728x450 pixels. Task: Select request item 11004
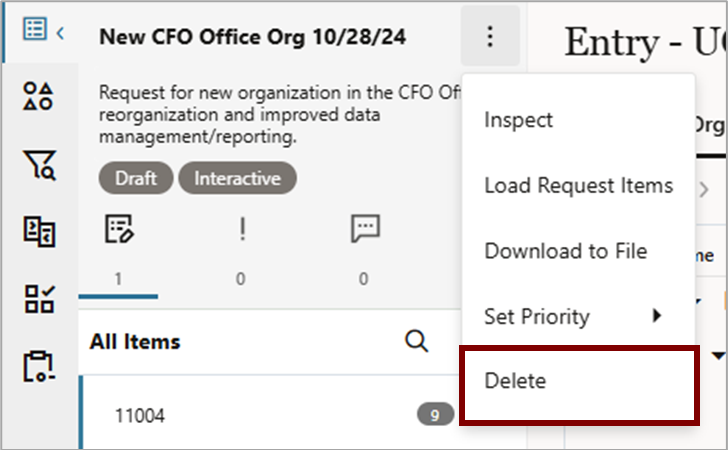pyautogui.click(x=140, y=415)
